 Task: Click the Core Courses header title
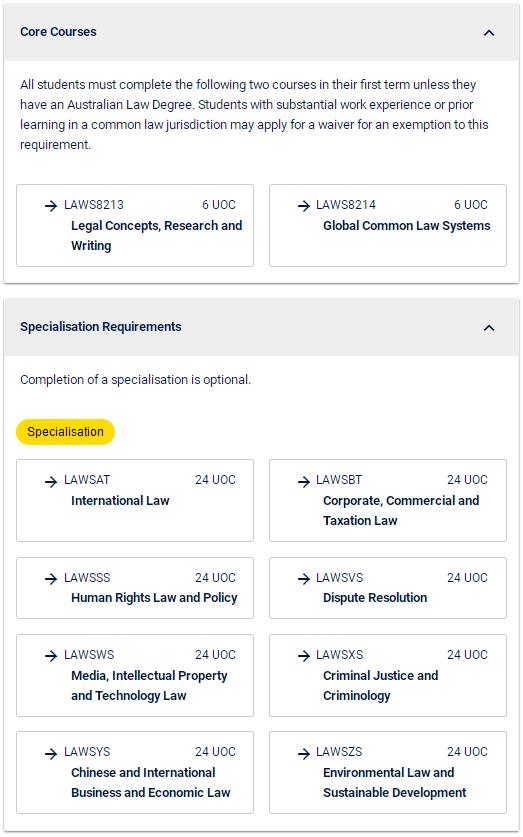click(58, 32)
